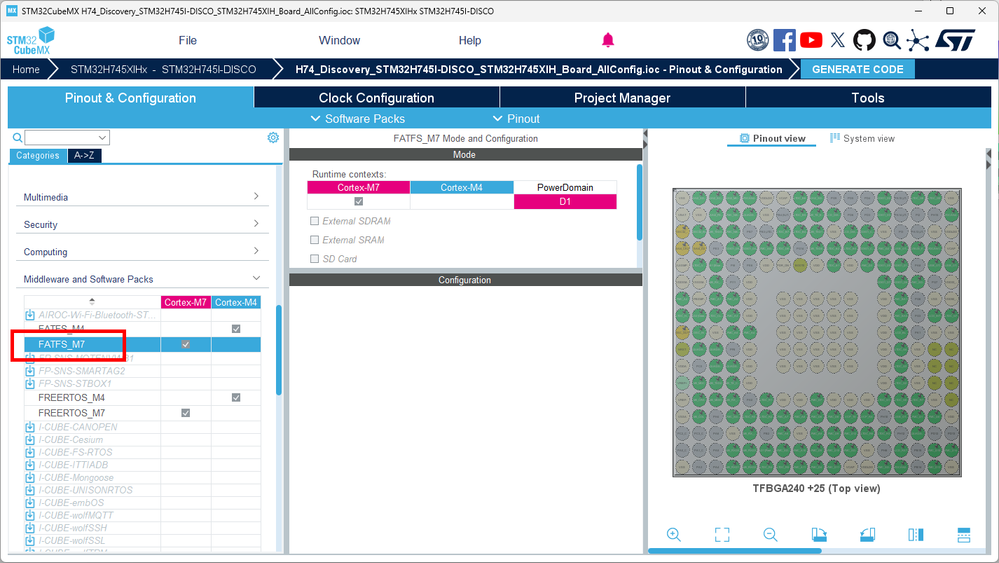Enable External SRAM checkbox
The image size is (999, 563).
click(x=314, y=240)
